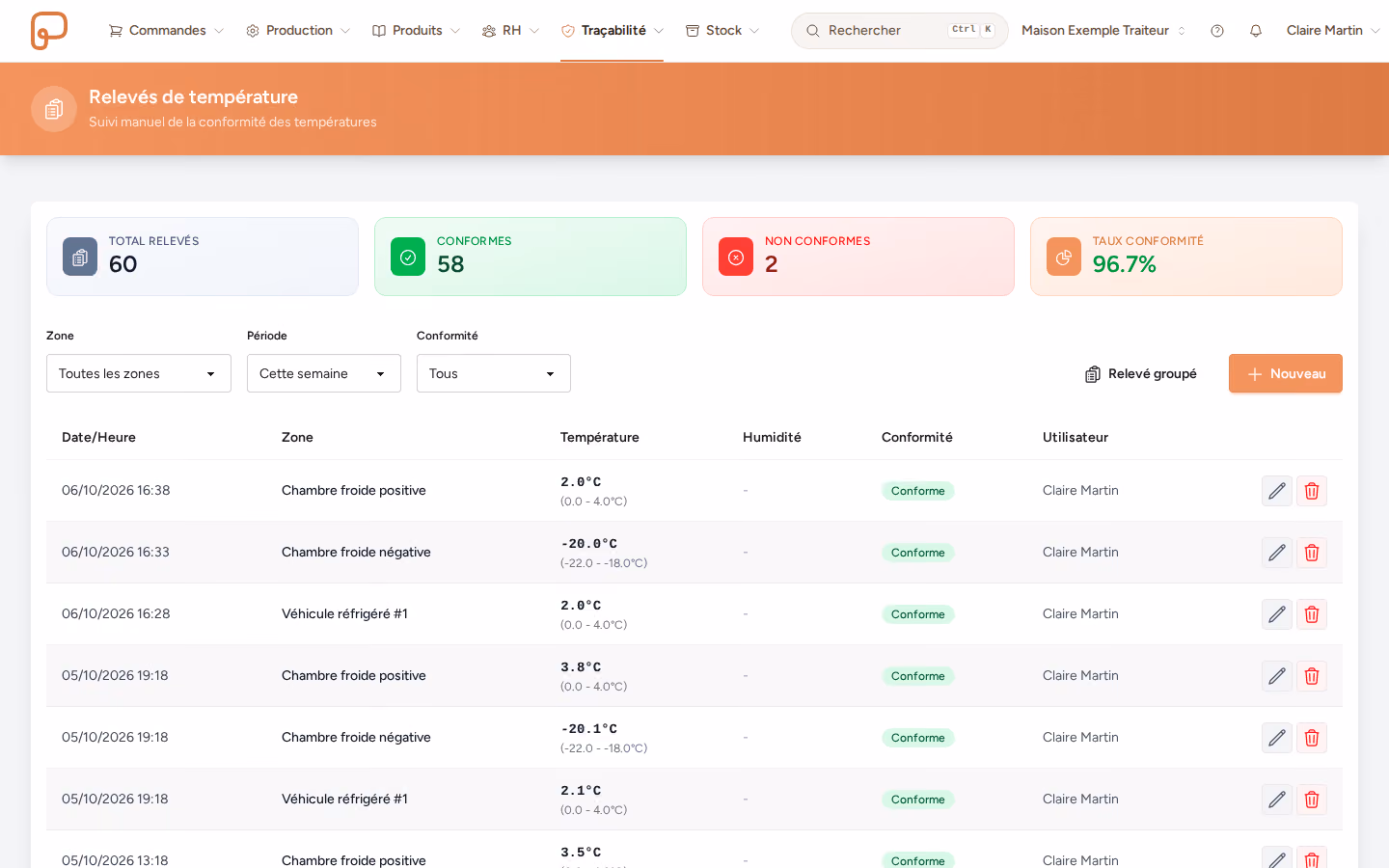Click the Conformité column header in the table
Image resolution: width=1389 pixels, height=868 pixels.
[917, 437]
